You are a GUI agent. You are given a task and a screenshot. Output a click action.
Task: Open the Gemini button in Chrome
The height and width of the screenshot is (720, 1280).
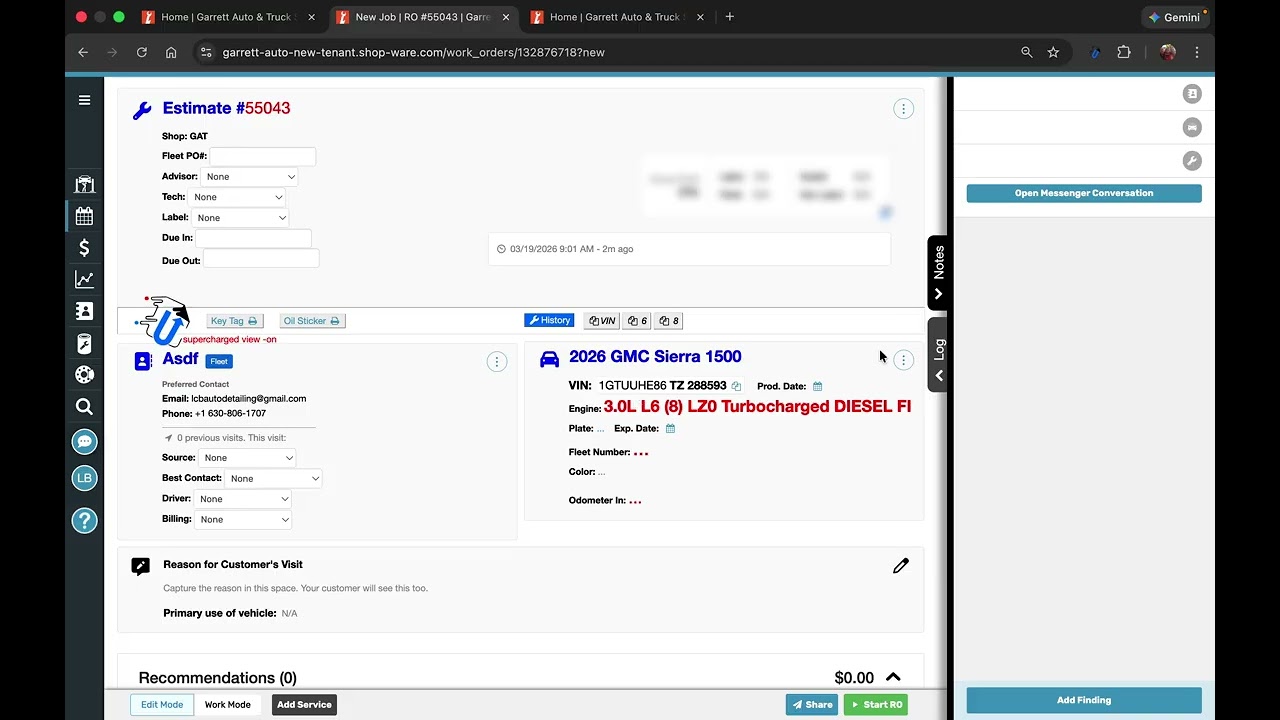point(1175,17)
